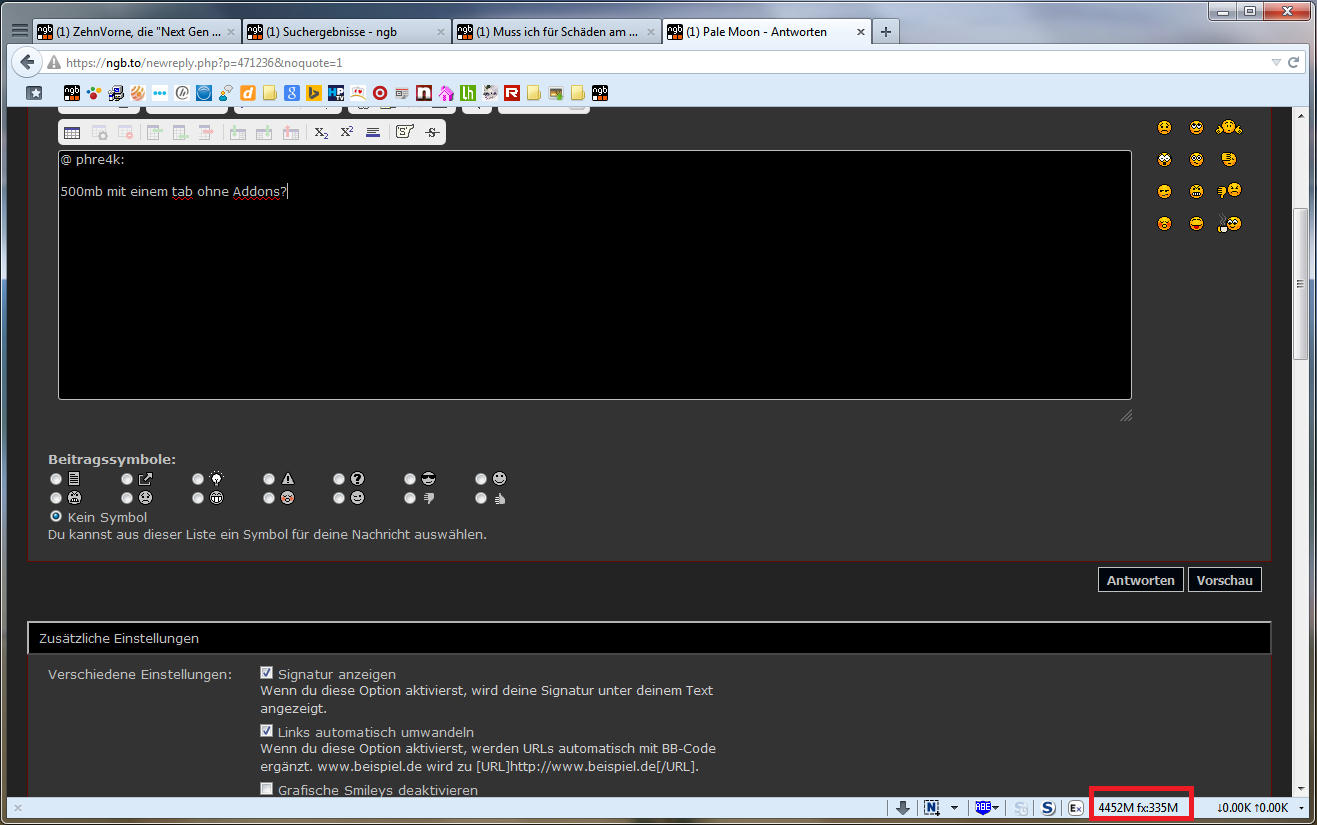
Task: Click the Bing bookmark icon
Action: (x=314, y=93)
